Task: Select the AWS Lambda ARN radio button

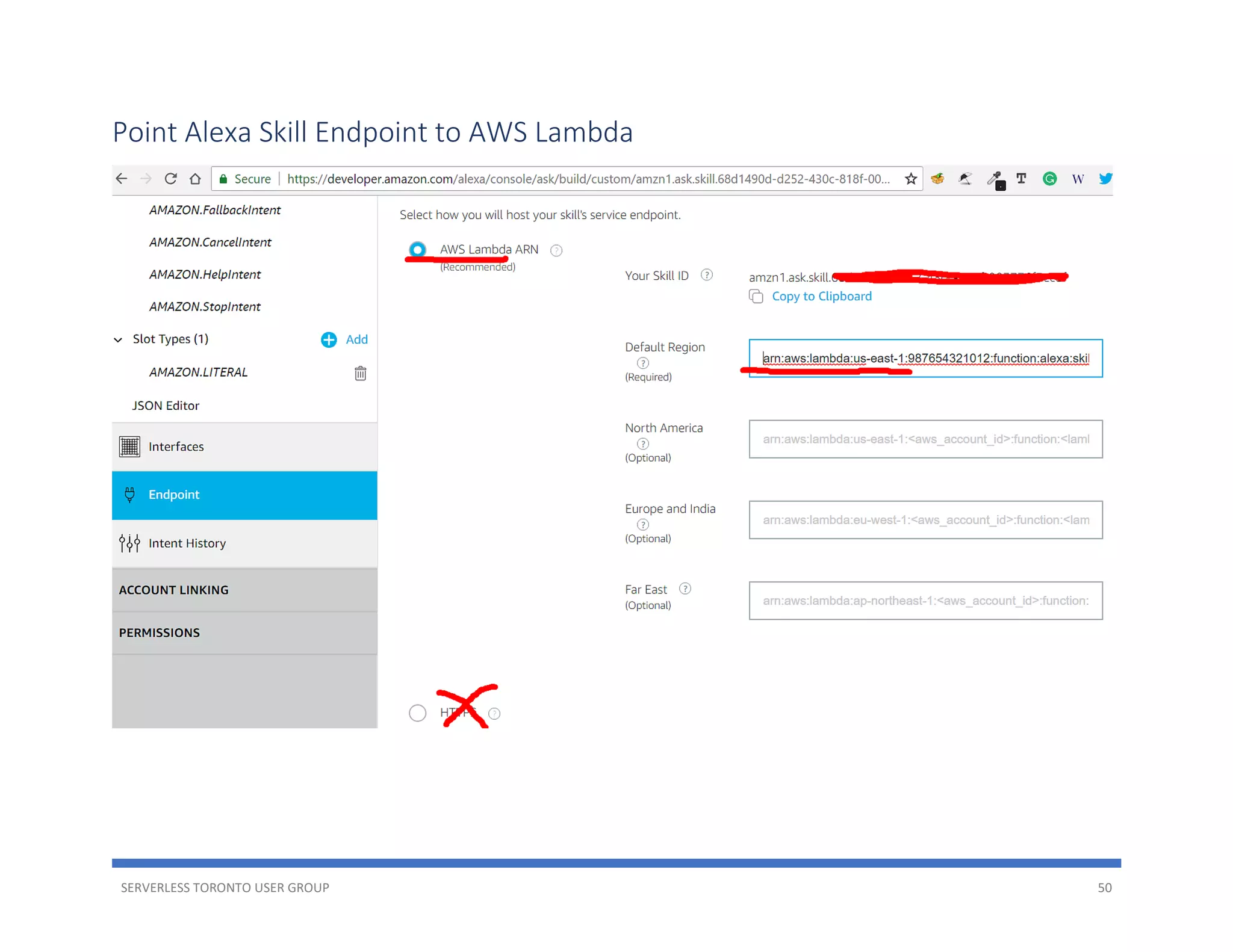Action: [x=417, y=249]
